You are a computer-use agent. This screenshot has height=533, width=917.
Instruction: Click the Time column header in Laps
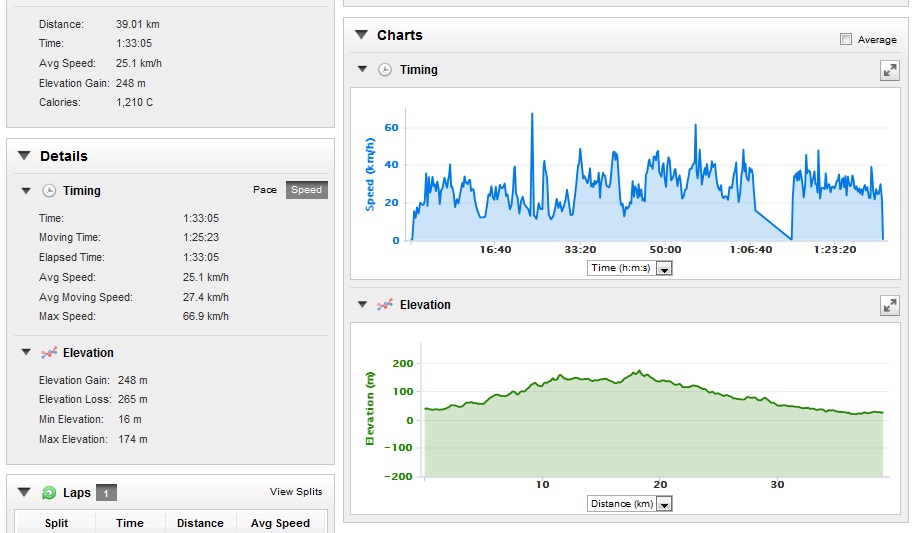point(130,523)
